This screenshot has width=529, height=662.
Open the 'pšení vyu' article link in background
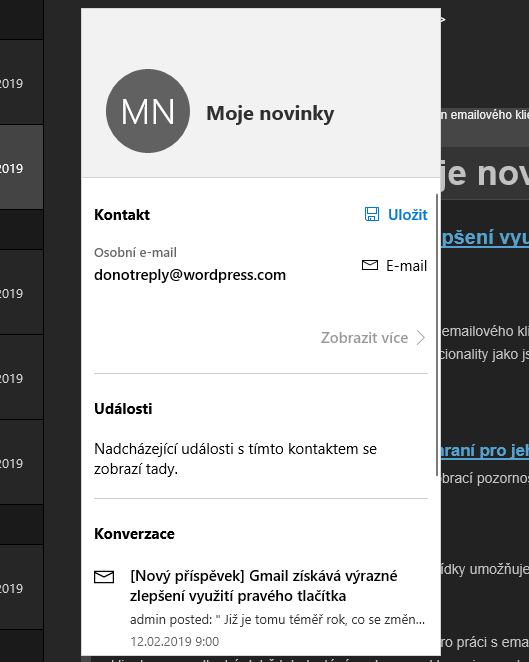point(485,237)
